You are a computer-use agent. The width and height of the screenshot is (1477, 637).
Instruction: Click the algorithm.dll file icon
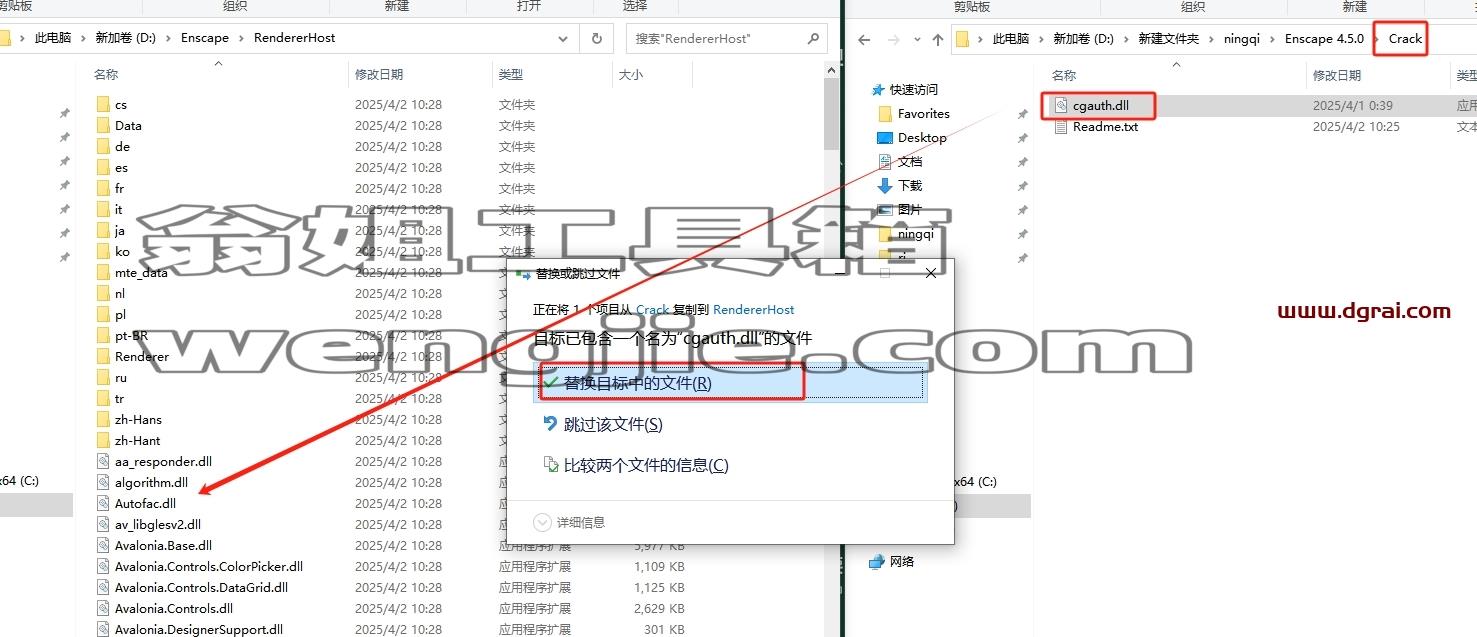(x=103, y=482)
